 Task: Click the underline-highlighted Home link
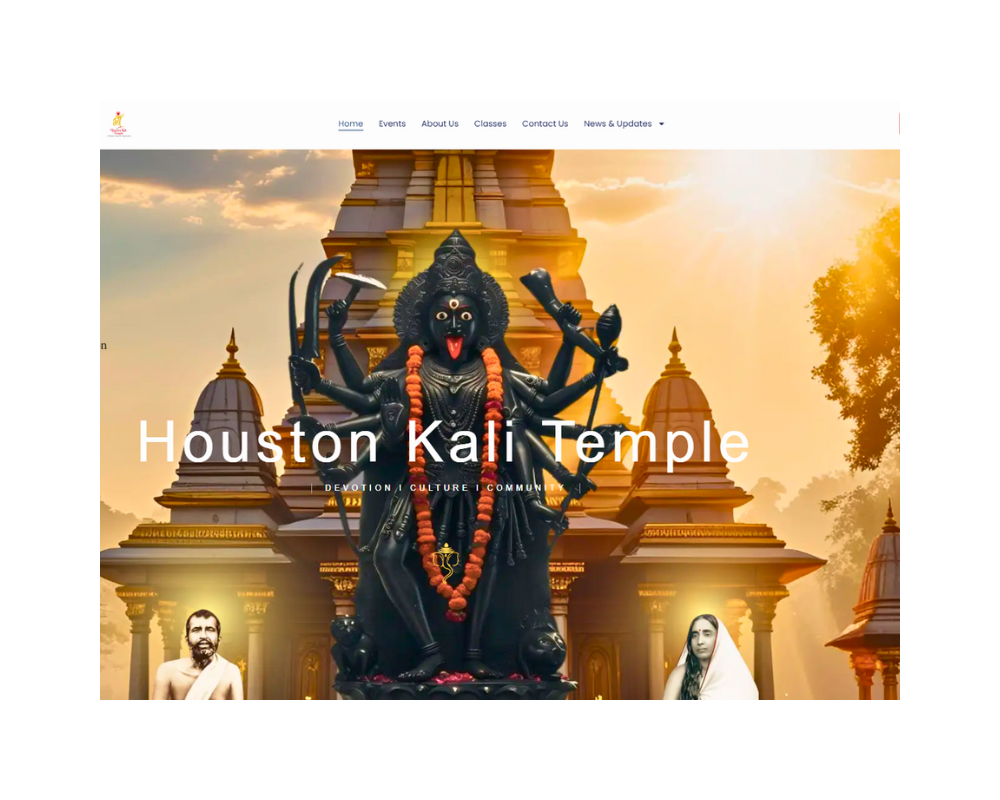click(x=350, y=123)
